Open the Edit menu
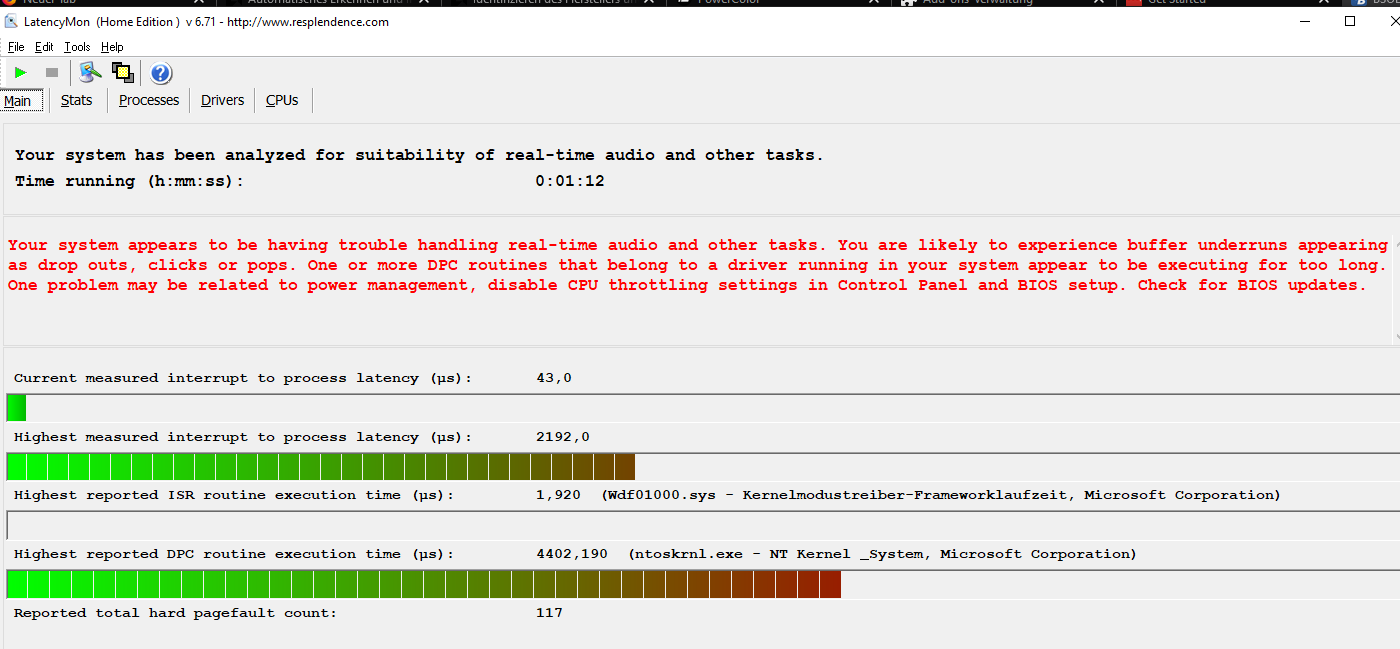The height and width of the screenshot is (649, 1400). pos(44,47)
